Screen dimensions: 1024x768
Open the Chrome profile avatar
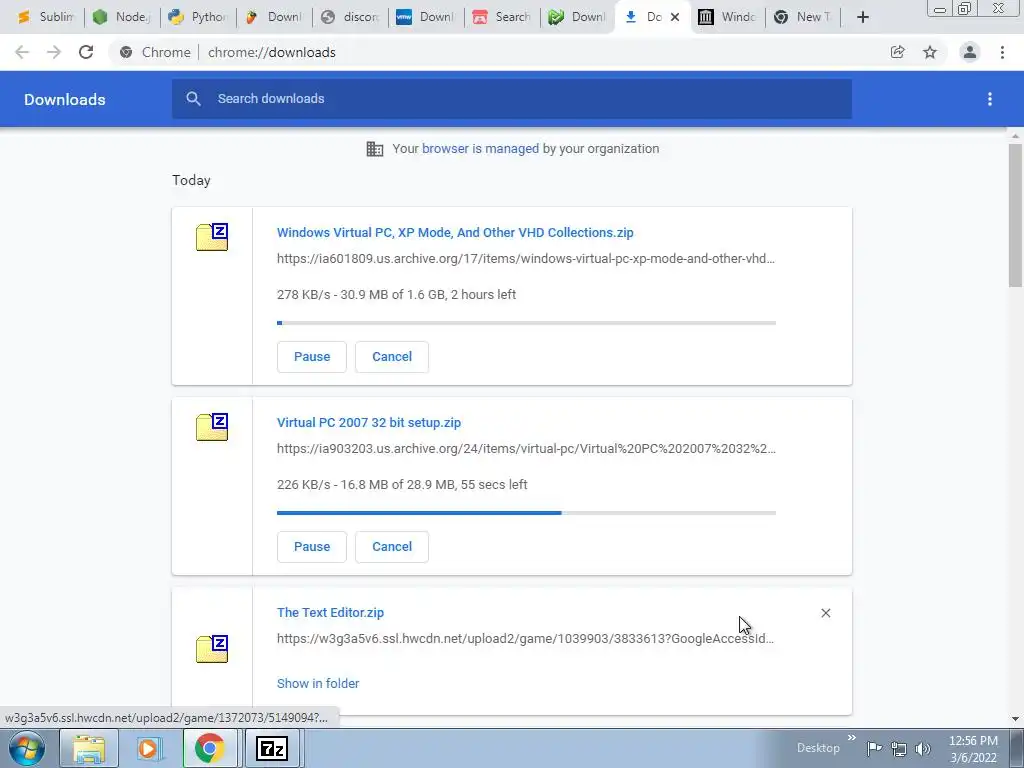[x=970, y=52]
